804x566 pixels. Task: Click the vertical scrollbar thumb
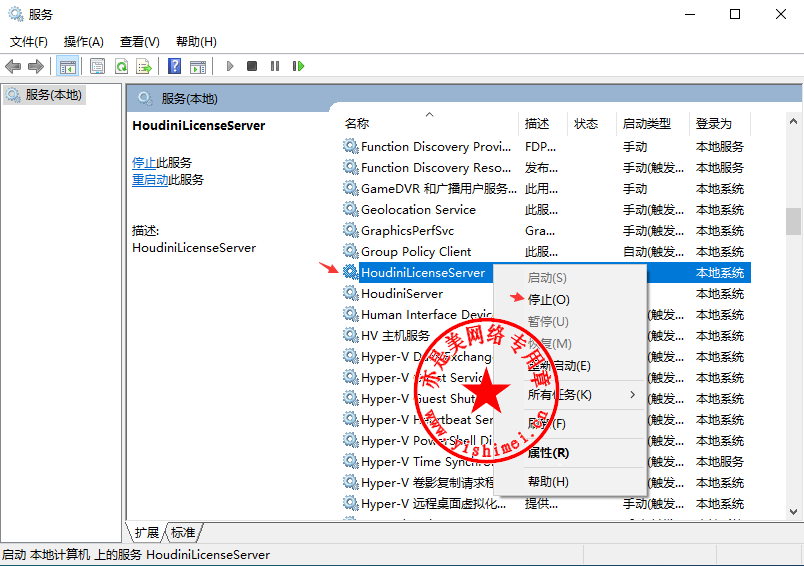point(793,221)
